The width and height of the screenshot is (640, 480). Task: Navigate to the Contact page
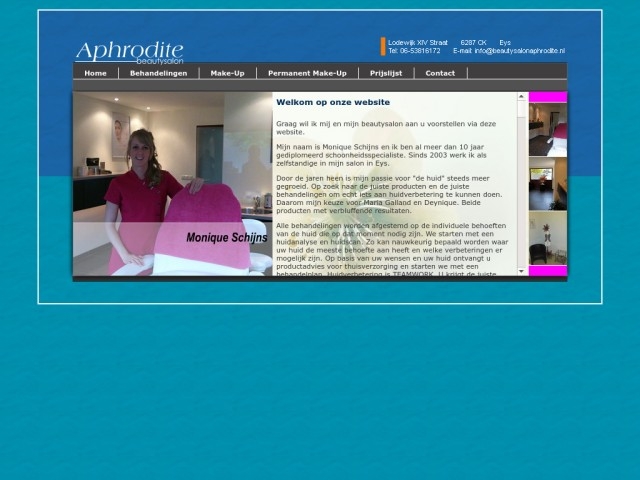click(x=440, y=73)
